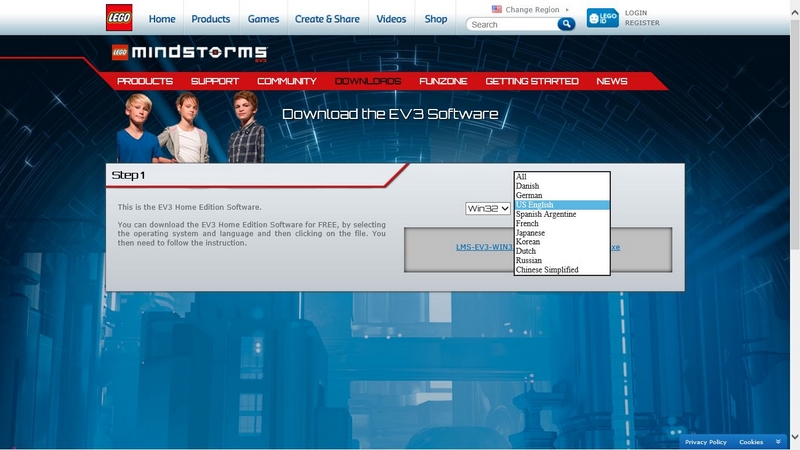800x450 pixels.
Task: Open the Win32 operating system dropdown
Action: (x=488, y=208)
